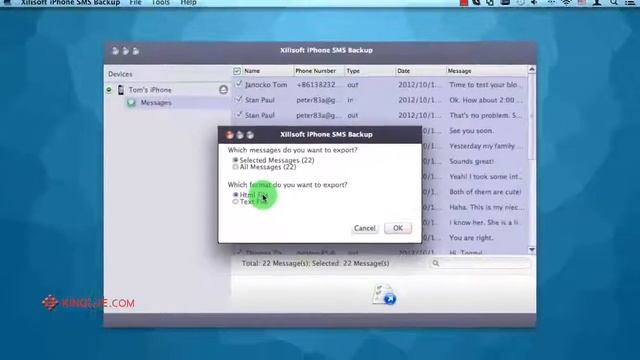Click 'Time to test your blo...' message text

[483, 84]
